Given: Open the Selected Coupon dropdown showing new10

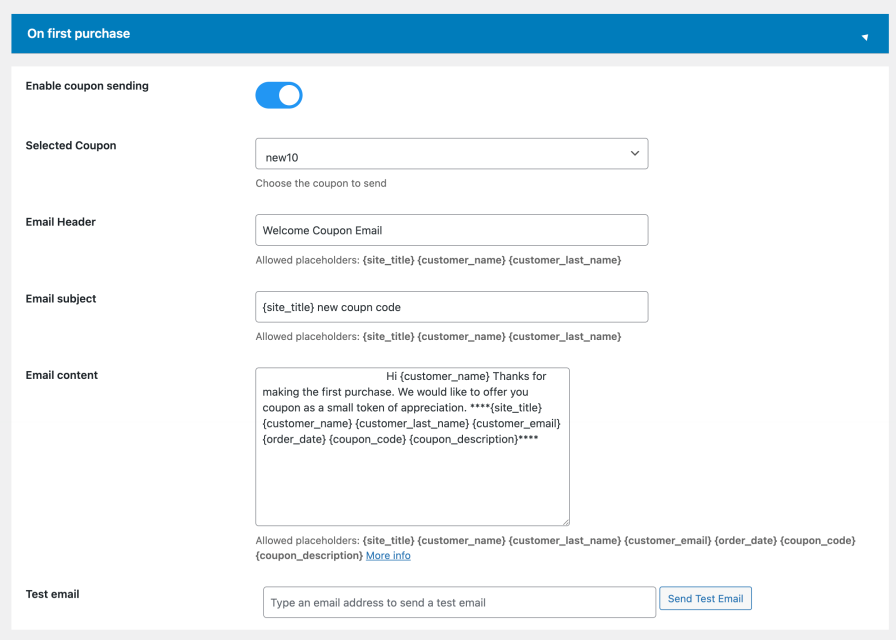Looking at the screenshot, I should 451,154.
